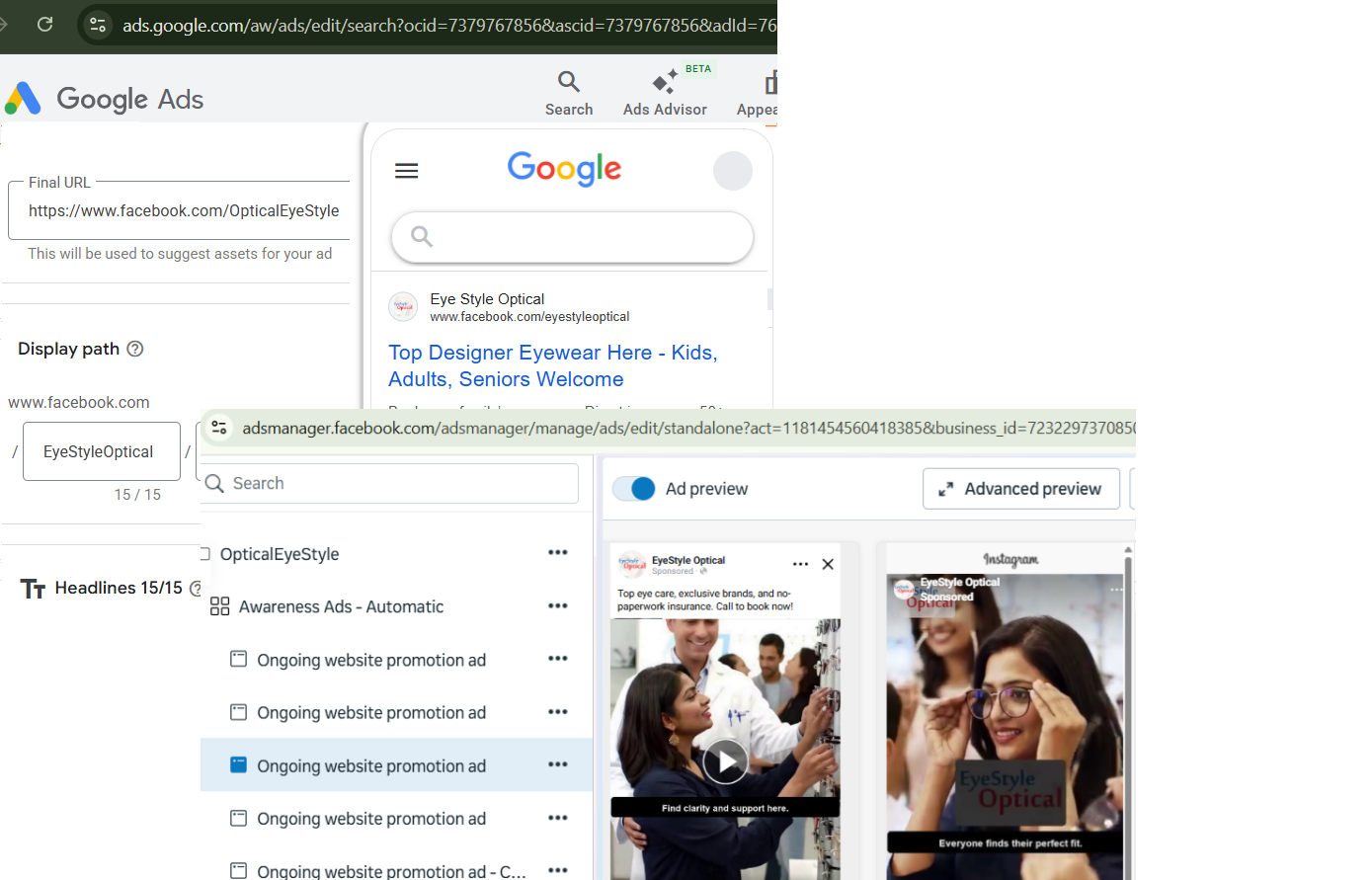This screenshot has width=1372, height=880.
Task: Select the highlighted Ongoing website promotion ad
Action: (x=370, y=766)
